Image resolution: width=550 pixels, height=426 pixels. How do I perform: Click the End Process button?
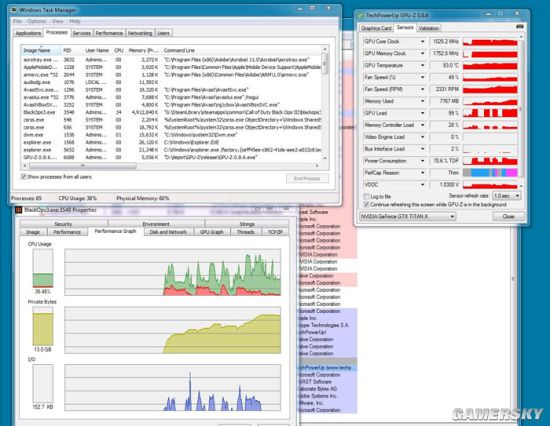click(x=307, y=178)
